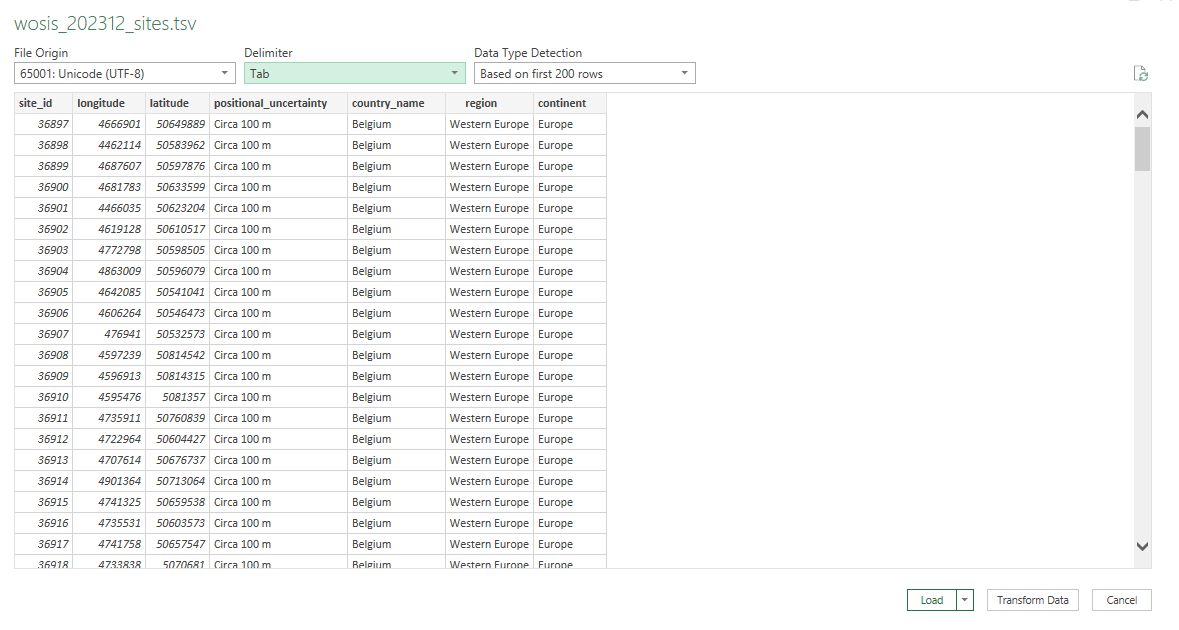Screen dimensions: 1179x630
Task: Click the Load button
Action: tap(931, 600)
